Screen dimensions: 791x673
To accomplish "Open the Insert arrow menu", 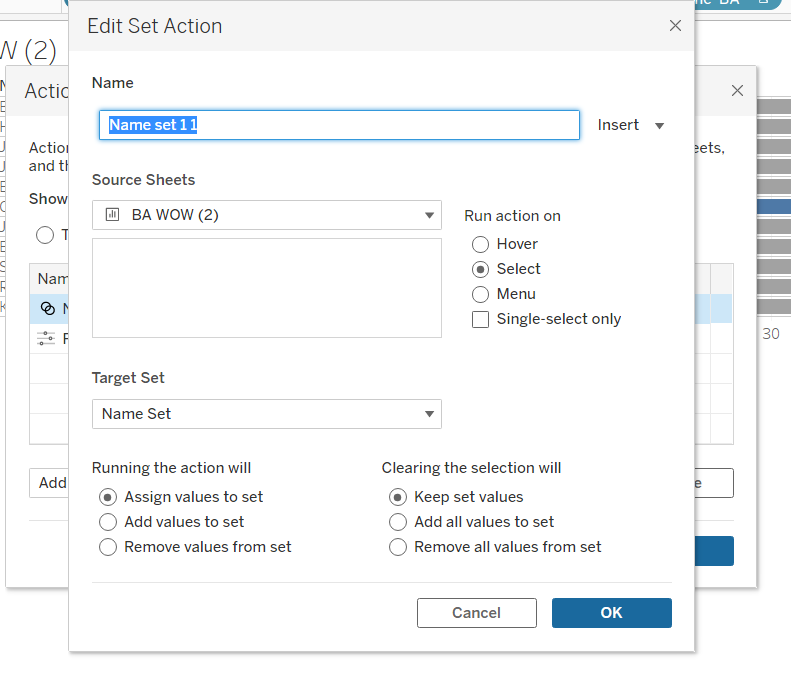I will [659, 126].
